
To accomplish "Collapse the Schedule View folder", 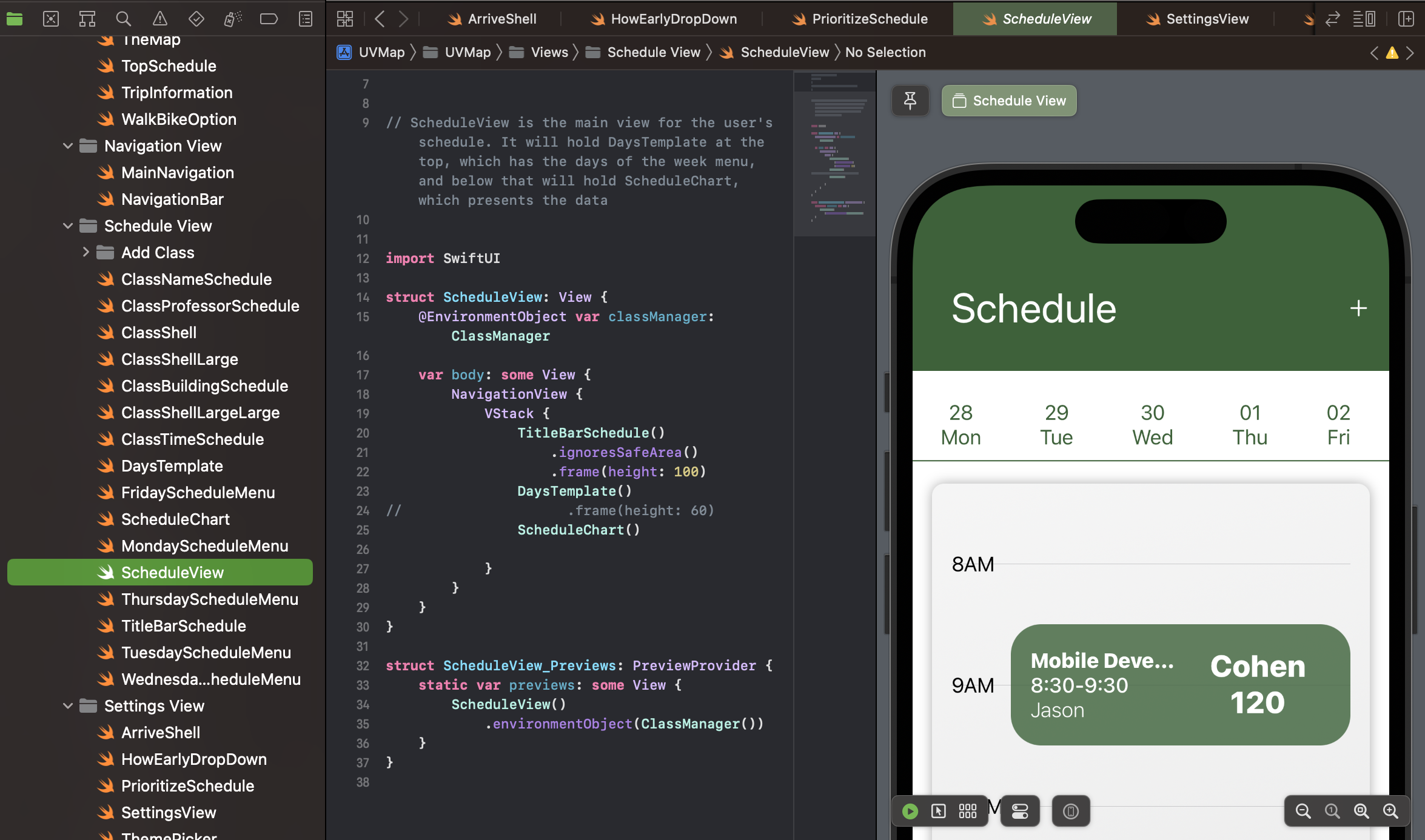I will (x=68, y=226).
